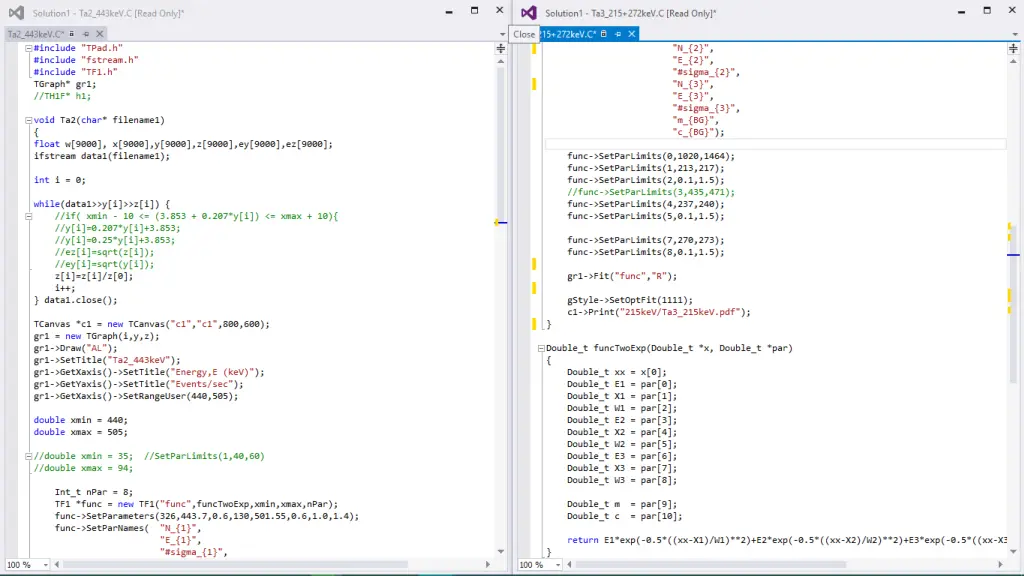
Task: Click the line 'int i = 0;'
Action: click(59, 180)
